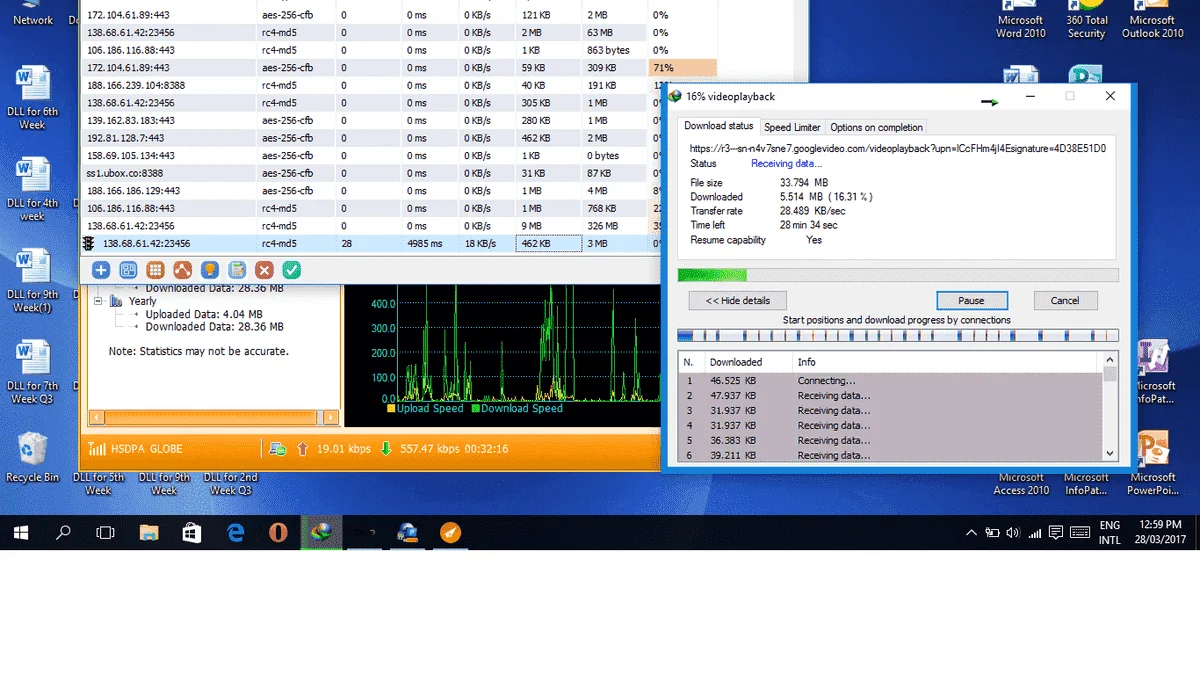Open Microsoft PowerPoint desktop shortcut

(x=1152, y=462)
